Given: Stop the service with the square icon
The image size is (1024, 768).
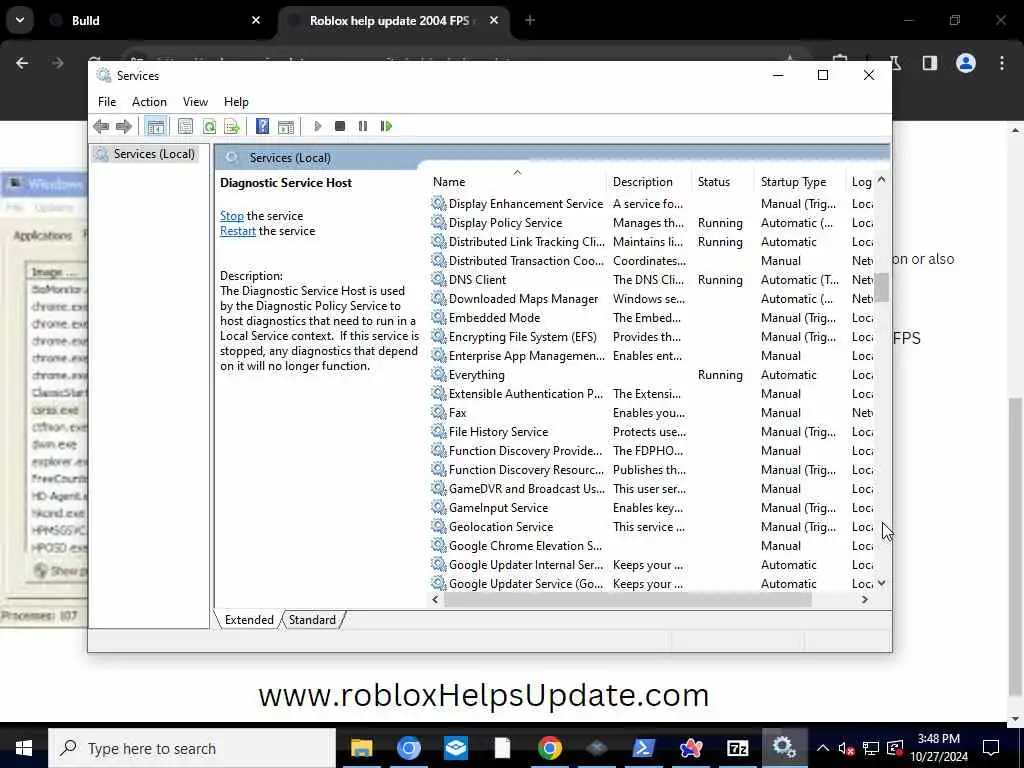Looking at the screenshot, I should click(340, 126).
